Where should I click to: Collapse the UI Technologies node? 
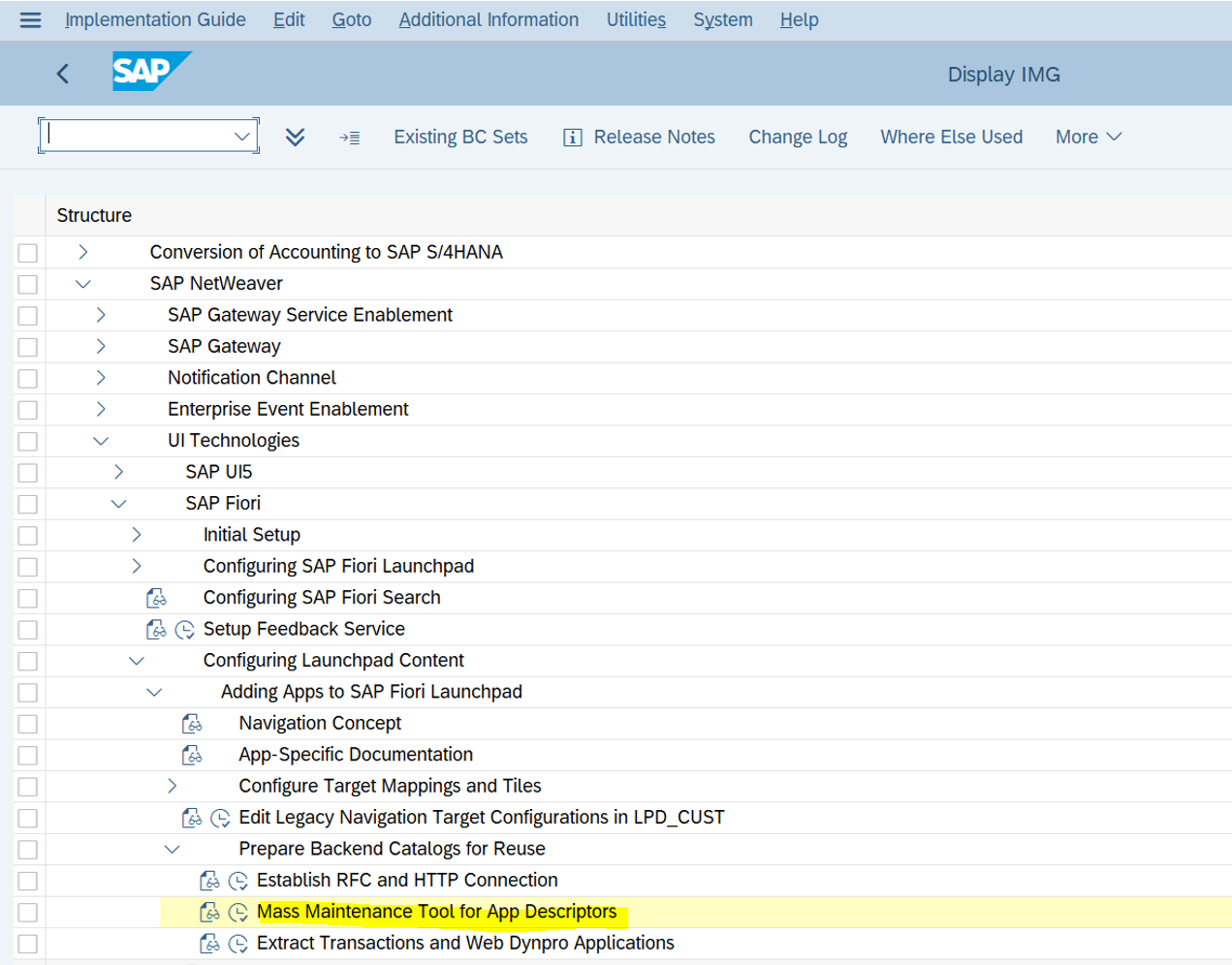pyautogui.click(x=101, y=441)
